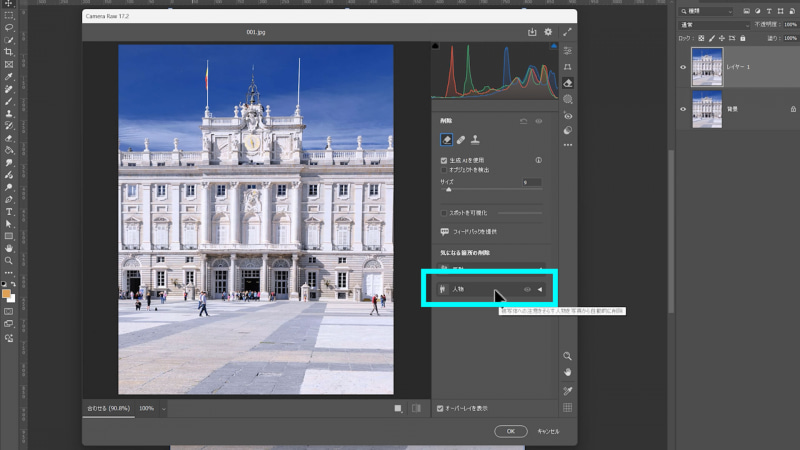The image size is (800, 450).
Task: Select the Frame tool
Action: 9,65
